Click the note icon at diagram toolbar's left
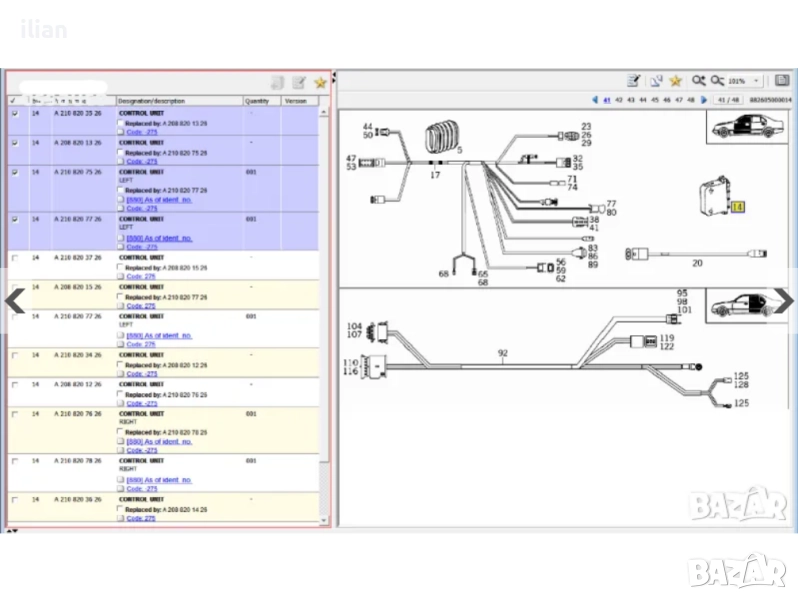798x600 pixels. pos(633,80)
